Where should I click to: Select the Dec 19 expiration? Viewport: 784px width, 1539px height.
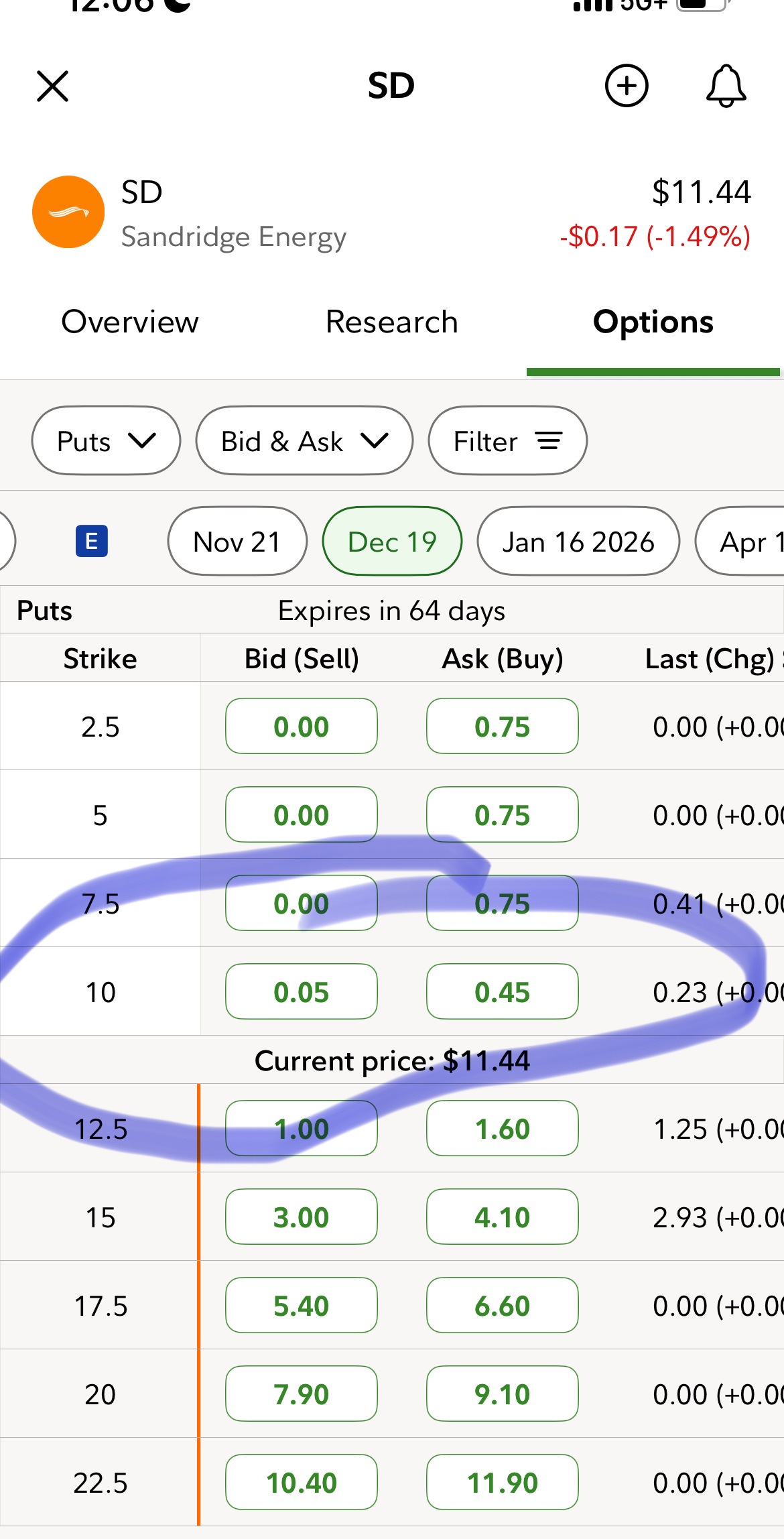click(393, 541)
